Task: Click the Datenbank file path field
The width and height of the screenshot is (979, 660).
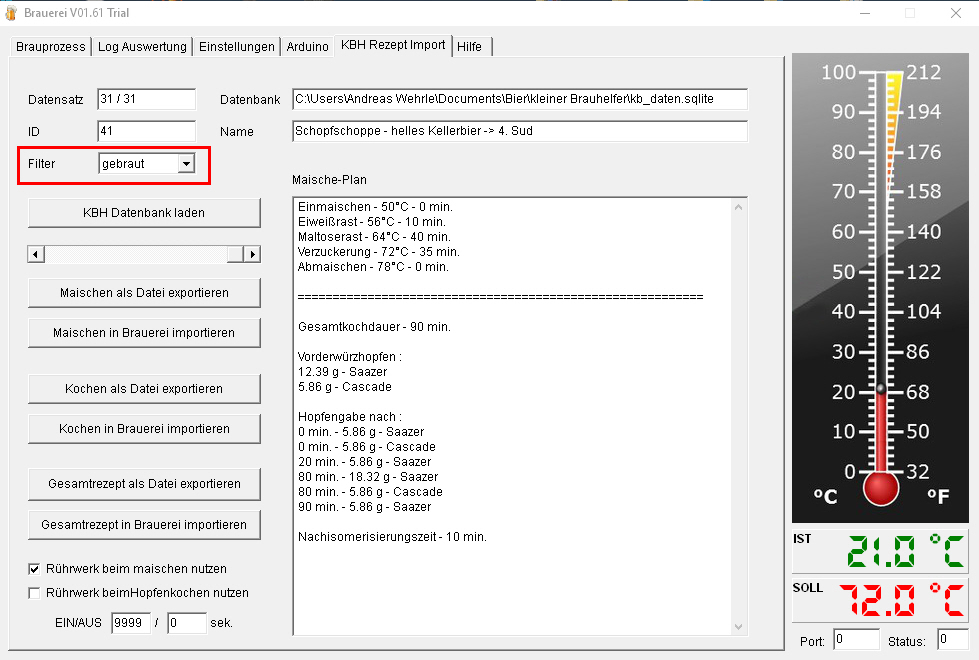Action: (519, 100)
